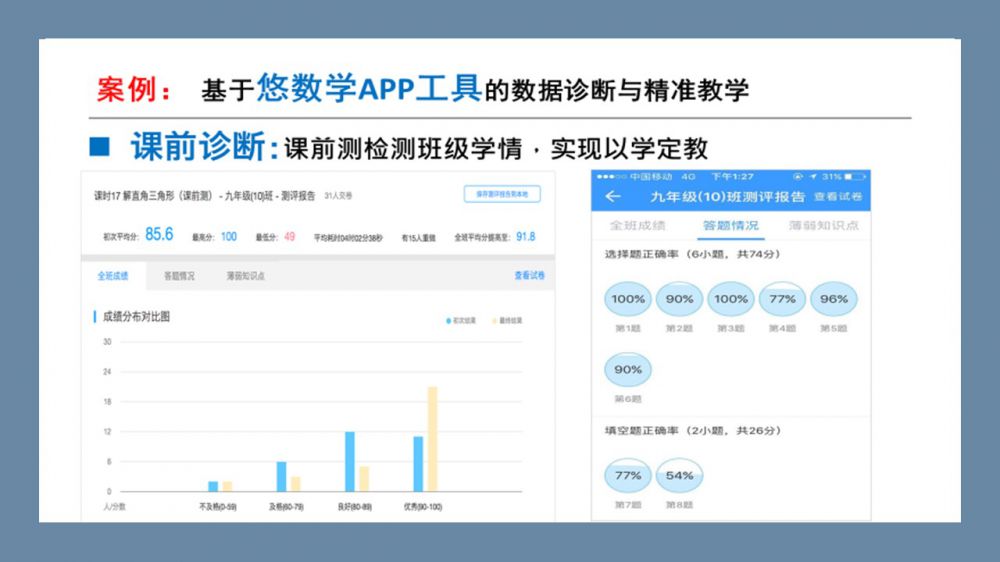
Task: Tap the 54% bubble for question 8
Action: click(679, 476)
